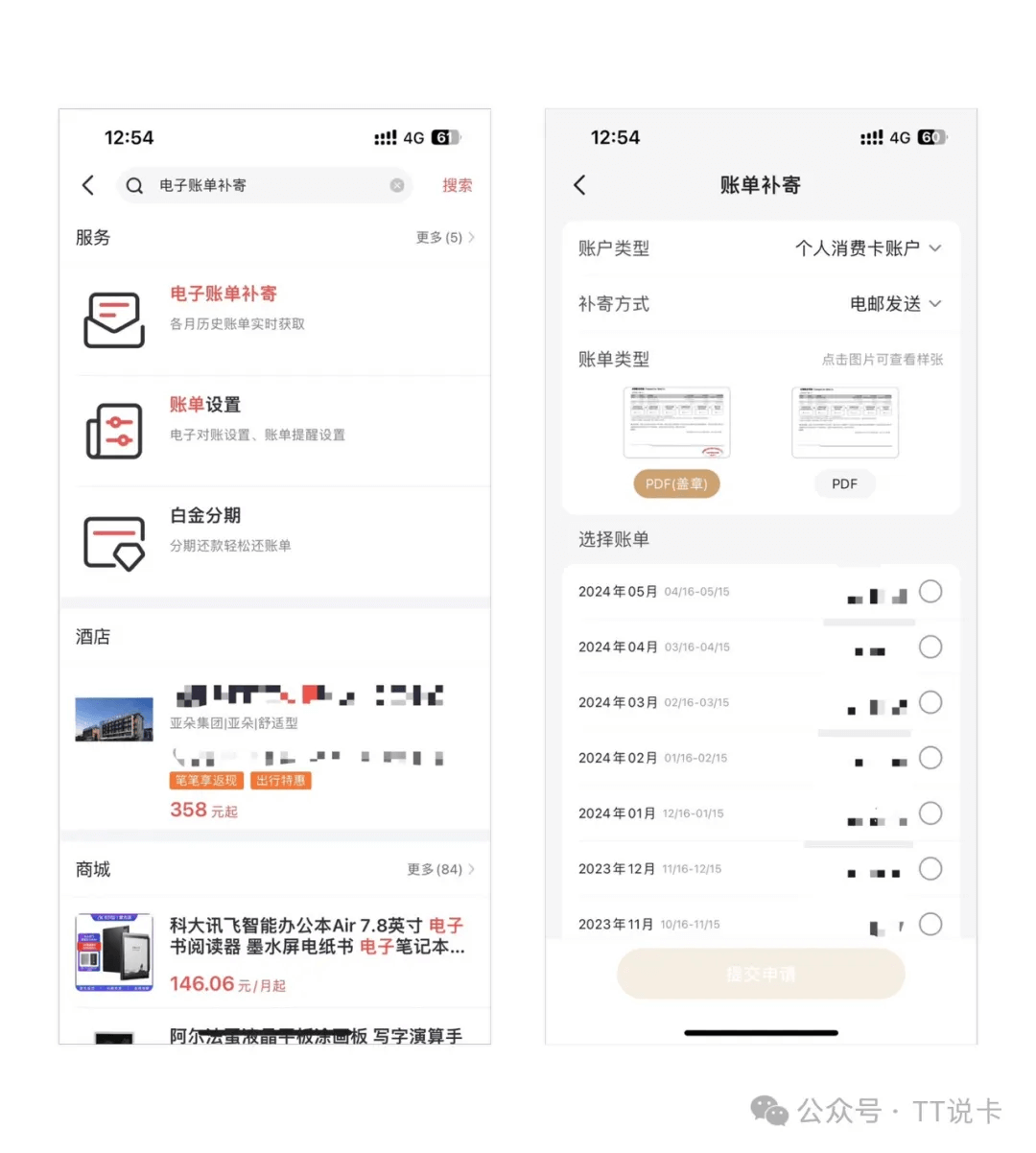The image size is (1036, 1153).
Task: Open the 电子账单补寄 envelope icon
Action: [x=114, y=319]
